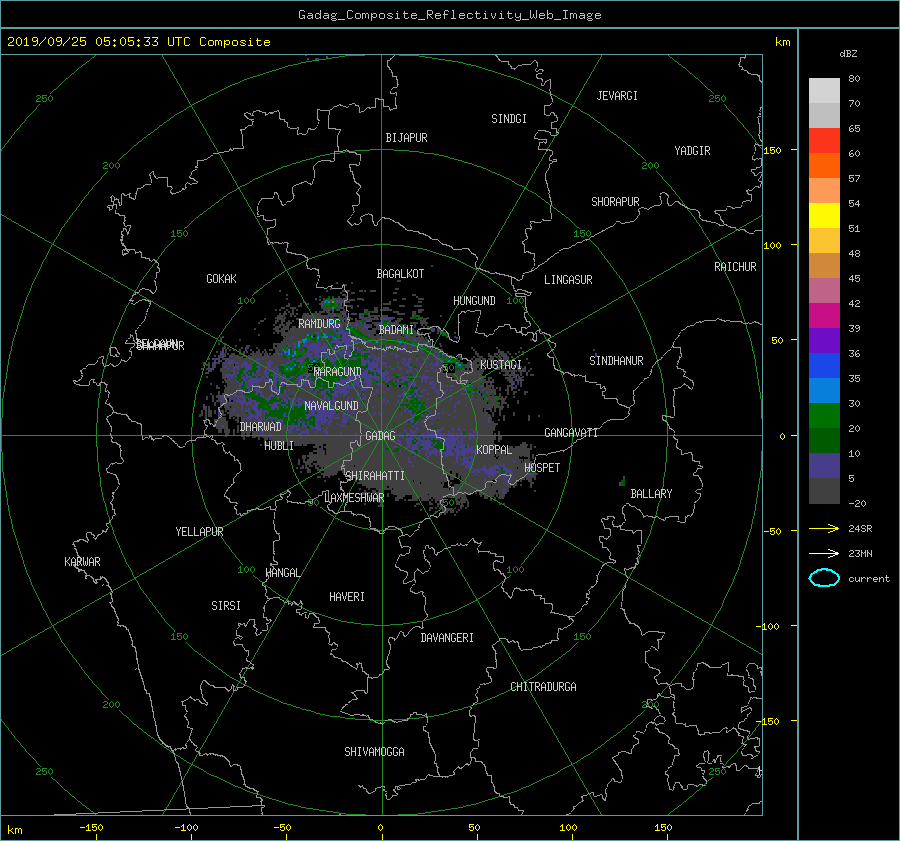Click the cyan current ellipse legend icon

click(x=824, y=578)
